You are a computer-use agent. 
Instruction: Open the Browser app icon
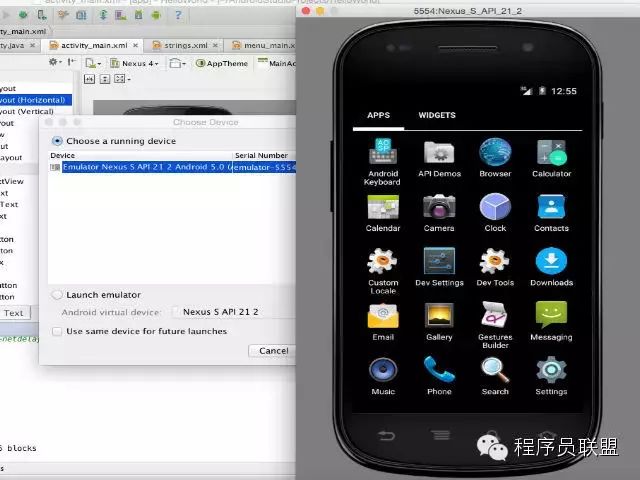pyautogui.click(x=495, y=152)
